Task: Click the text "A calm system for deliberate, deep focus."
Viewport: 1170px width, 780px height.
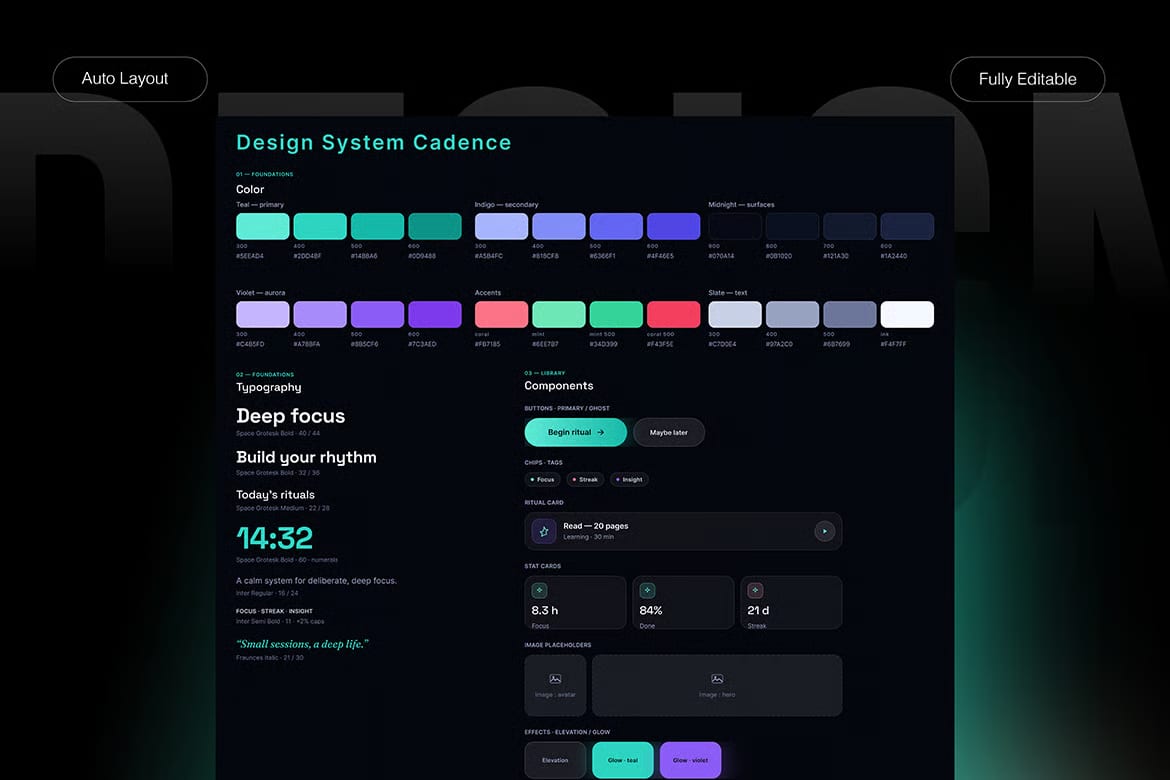Action: point(316,581)
